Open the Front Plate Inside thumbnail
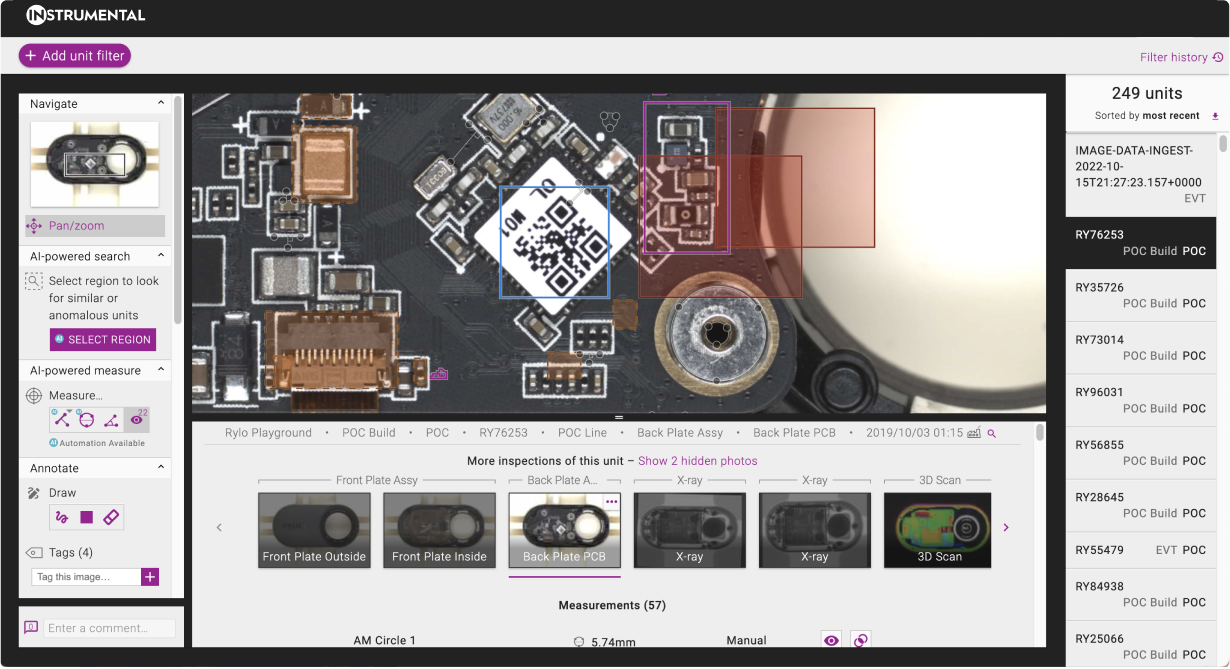The height and width of the screenshot is (669, 1230). click(439, 530)
